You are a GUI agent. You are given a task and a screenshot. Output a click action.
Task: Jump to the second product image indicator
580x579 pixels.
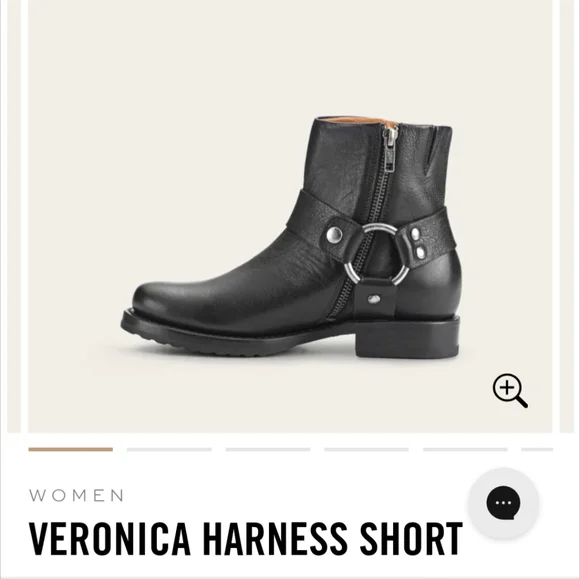tap(169, 450)
